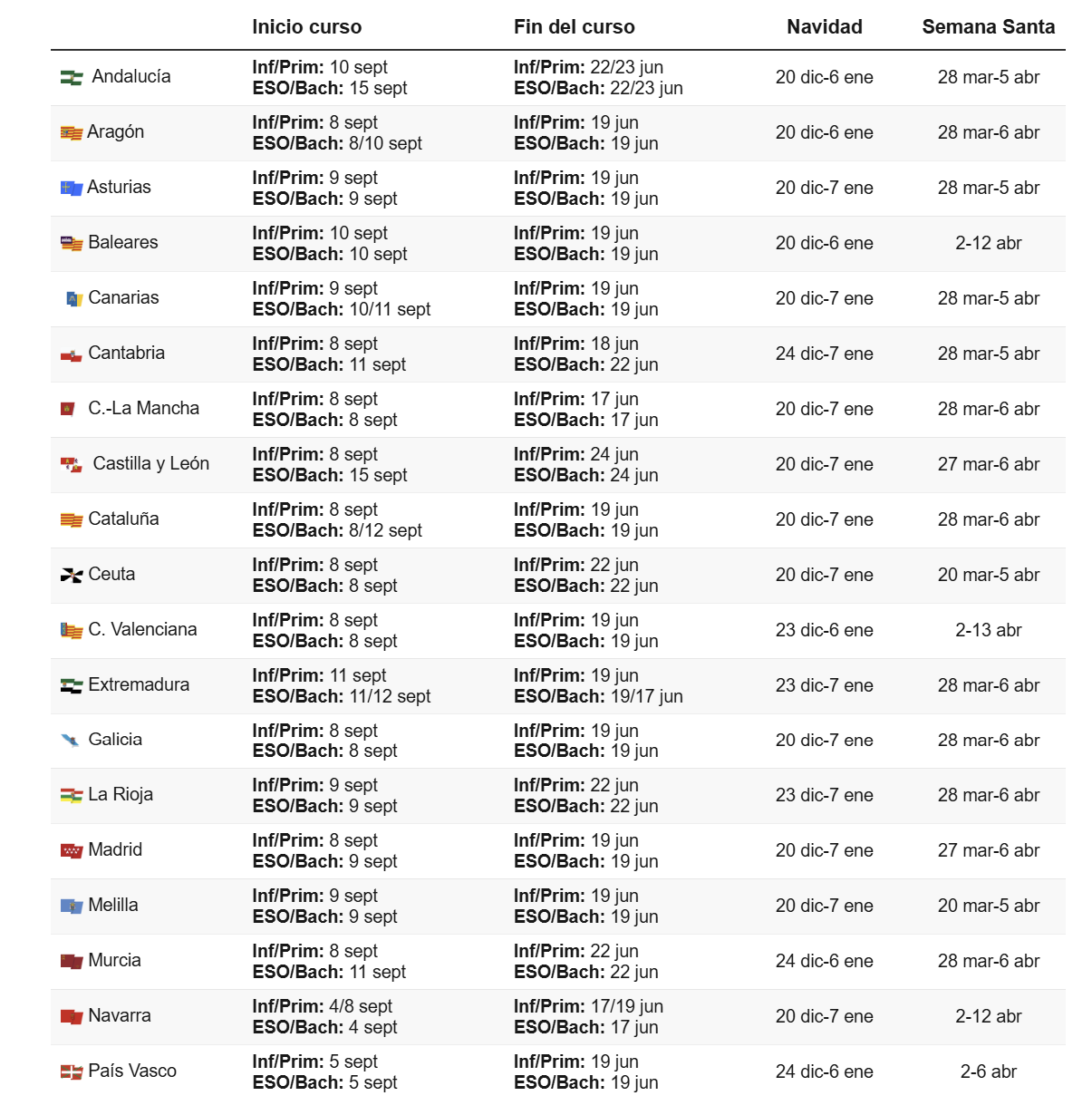Viewport: 1092px width, 1115px height.
Task: Click the Cantabria flag icon
Action: tap(72, 355)
